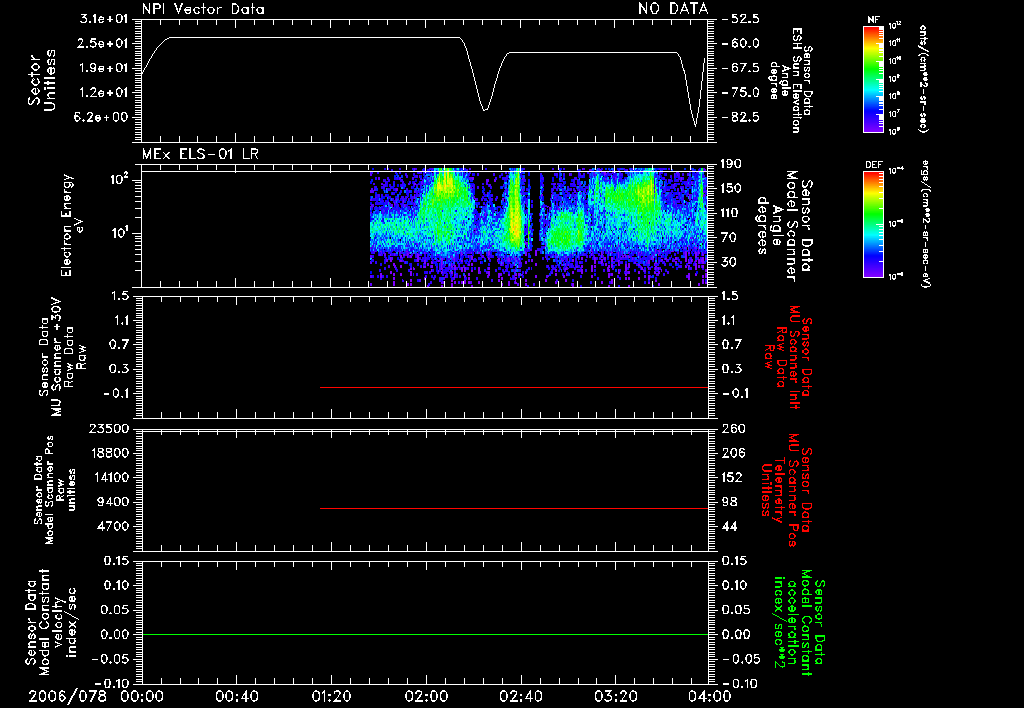The height and width of the screenshot is (708, 1024).
Task: Click the NF color bar legend
Action: [873, 78]
